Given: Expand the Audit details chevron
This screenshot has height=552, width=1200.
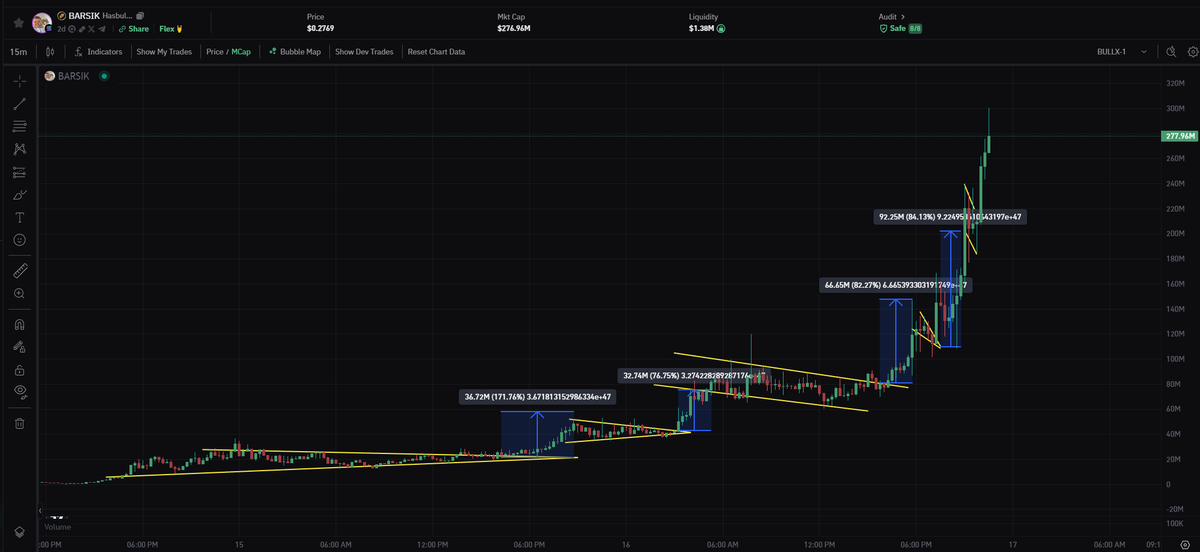Looking at the screenshot, I should tap(903, 17).
